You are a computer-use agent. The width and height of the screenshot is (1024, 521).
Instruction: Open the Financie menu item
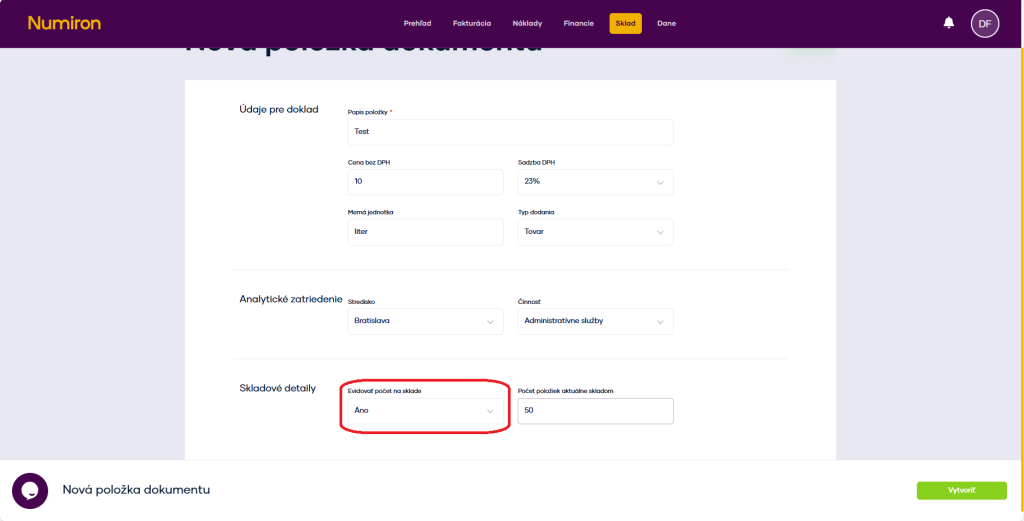click(x=578, y=23)
